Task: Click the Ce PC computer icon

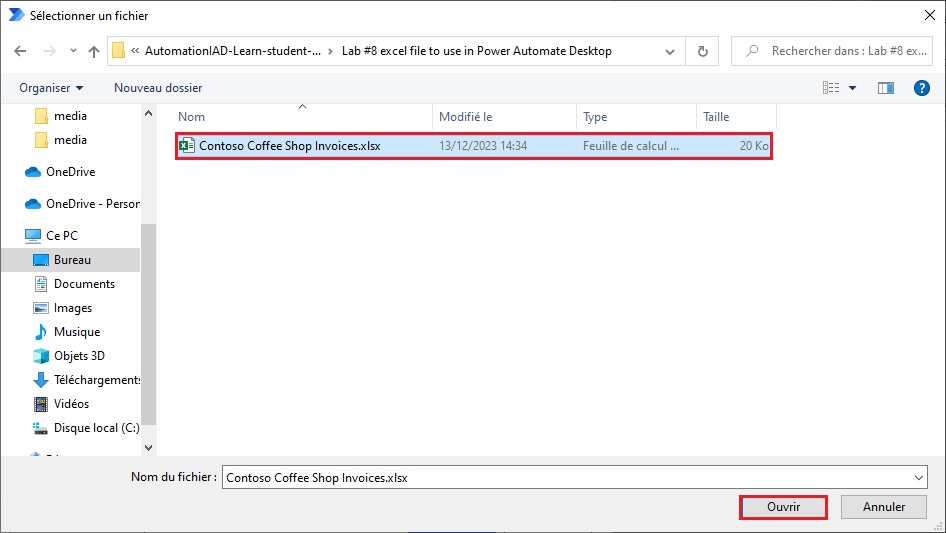Action: pos(33,235)
